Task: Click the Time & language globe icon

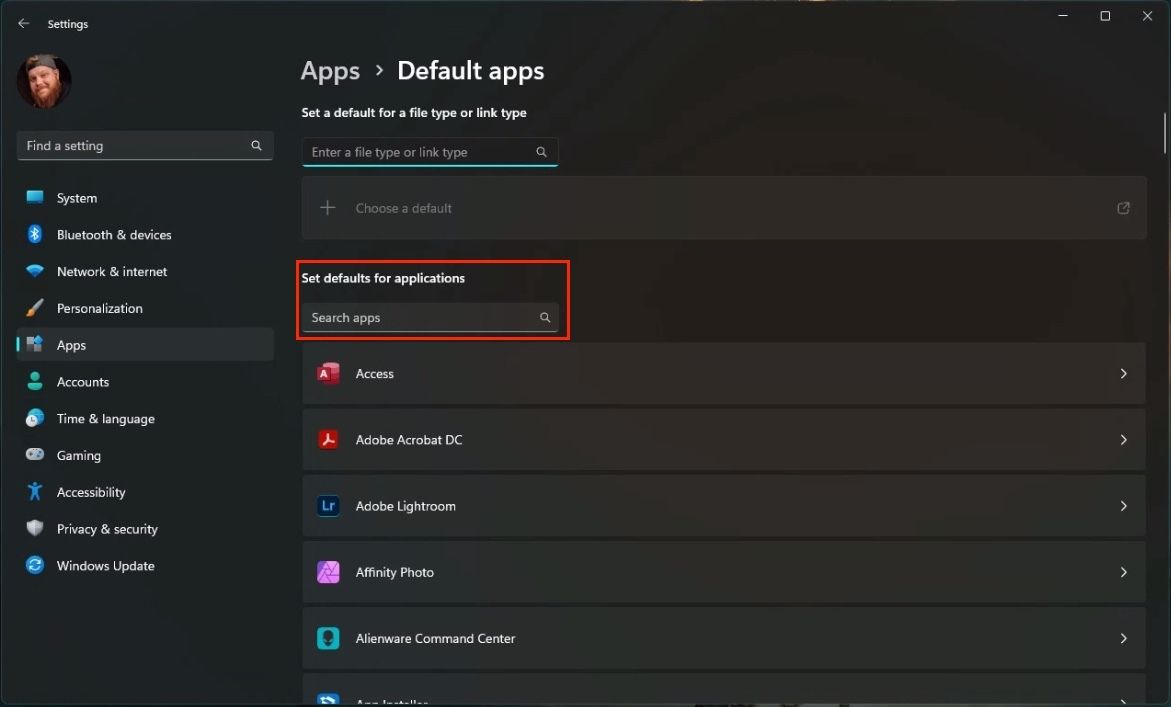Action: pos(35,418)
